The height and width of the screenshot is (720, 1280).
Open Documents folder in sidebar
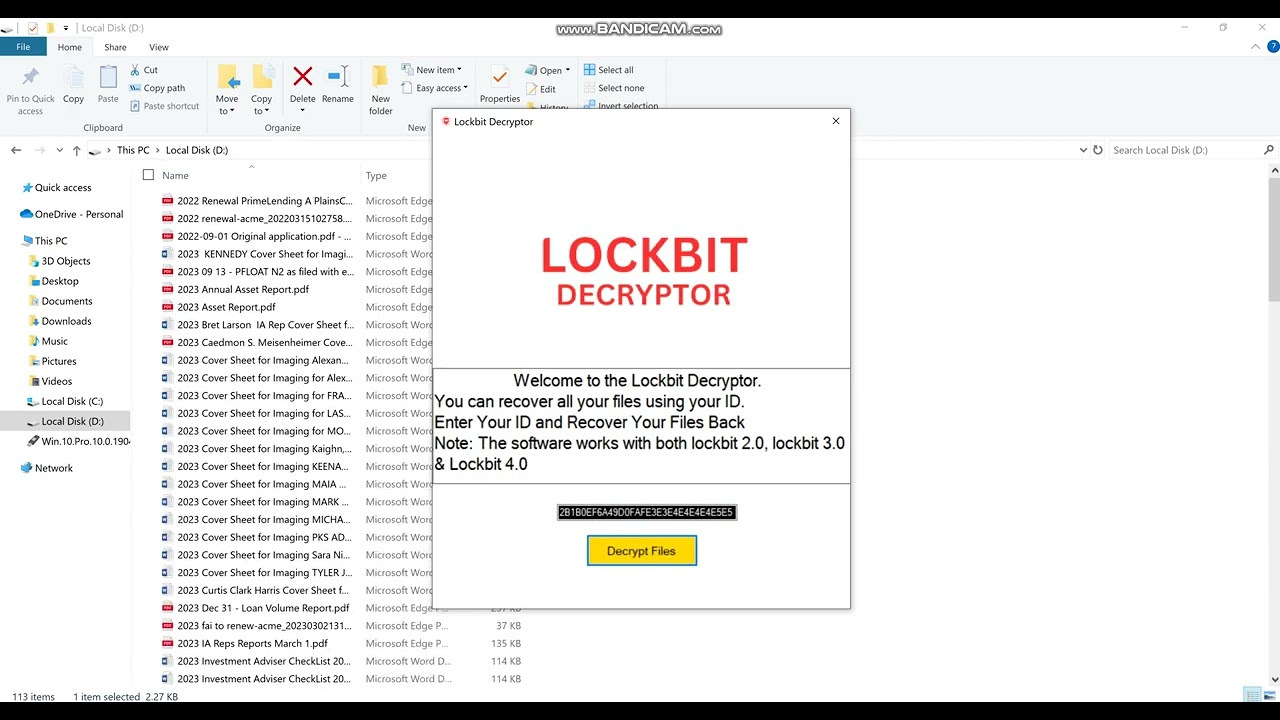67,301
